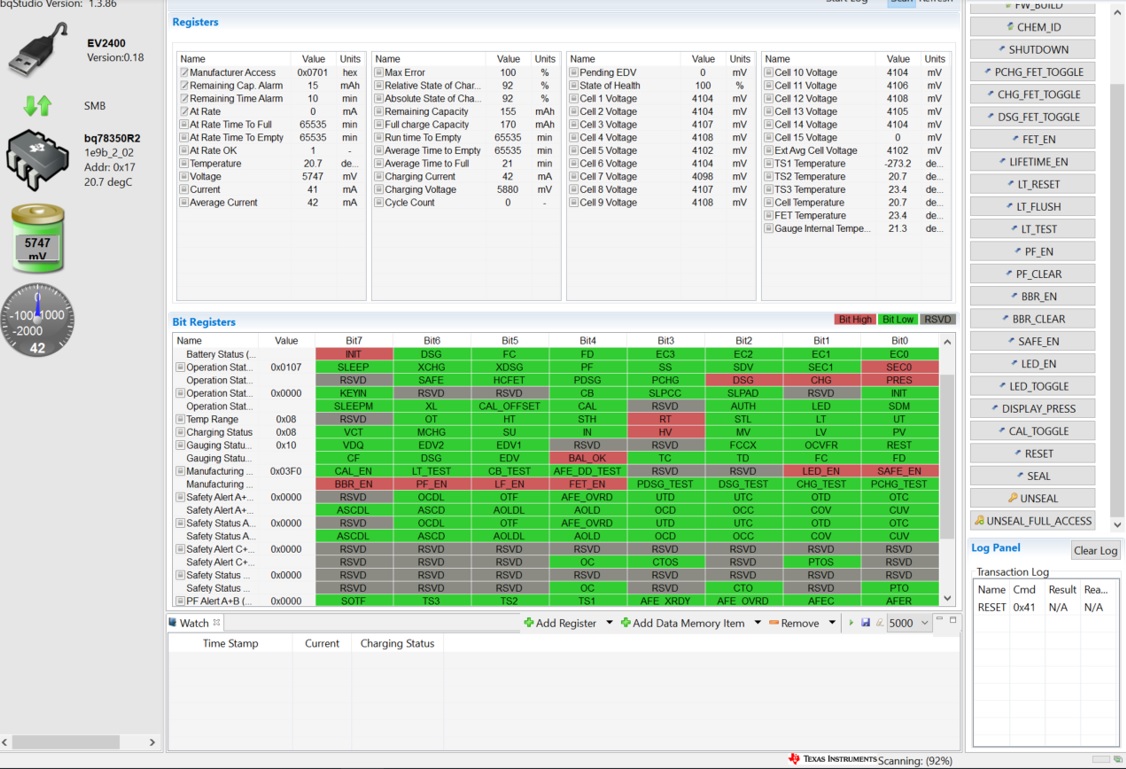
Task: Start watch logging with the play icon
Action: click(x=851, y=623)
